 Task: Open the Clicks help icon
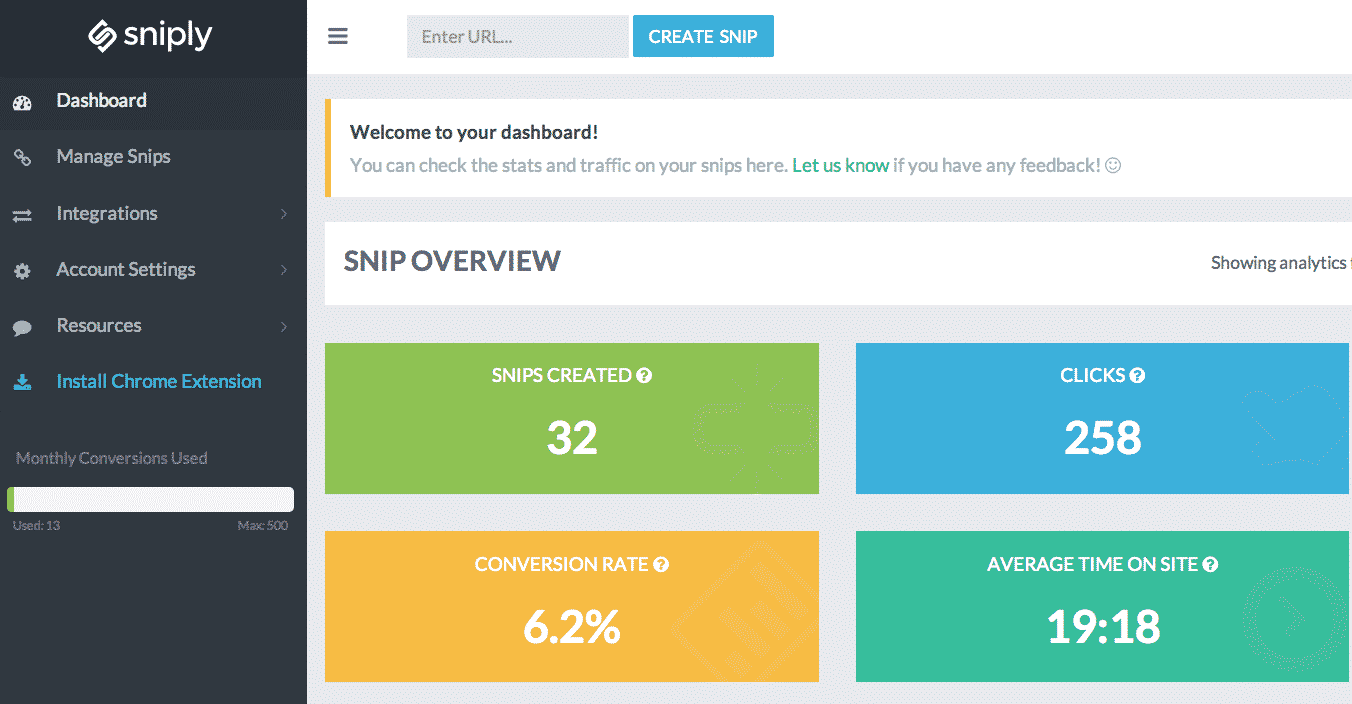pyautogui.click(x=1137, y=375)
